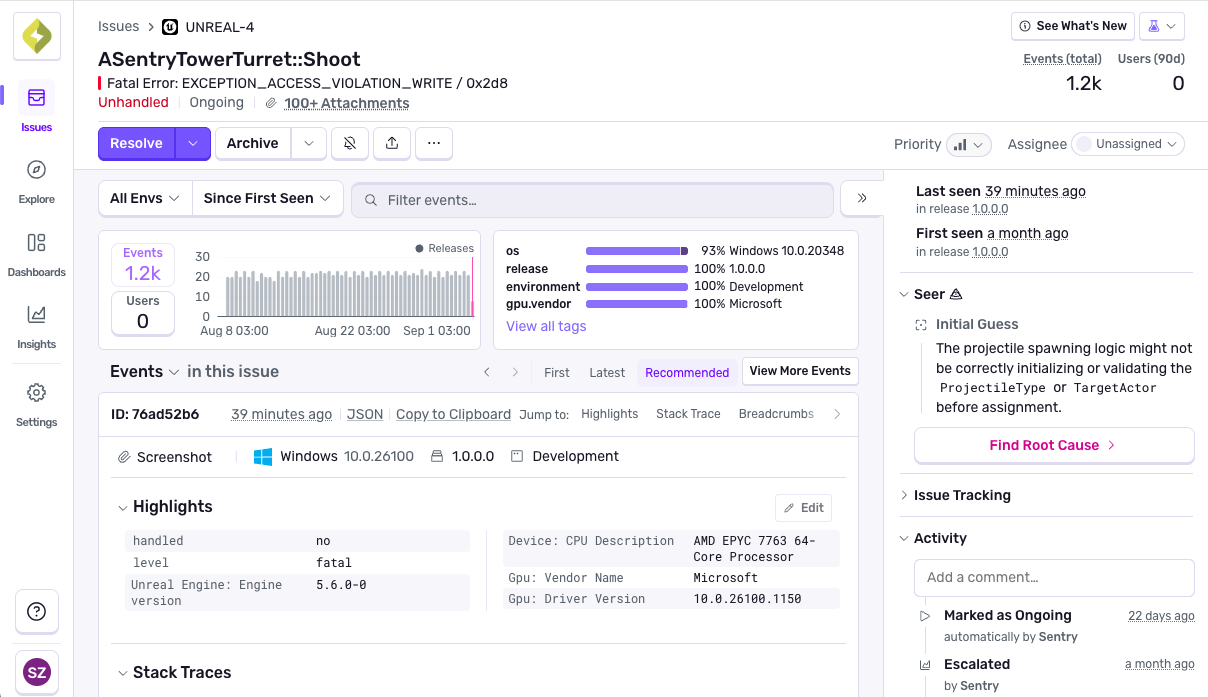Viewport: 1208px width, 697px height.
Task: Click the share issue upload icon
Action: click(392, 143)
